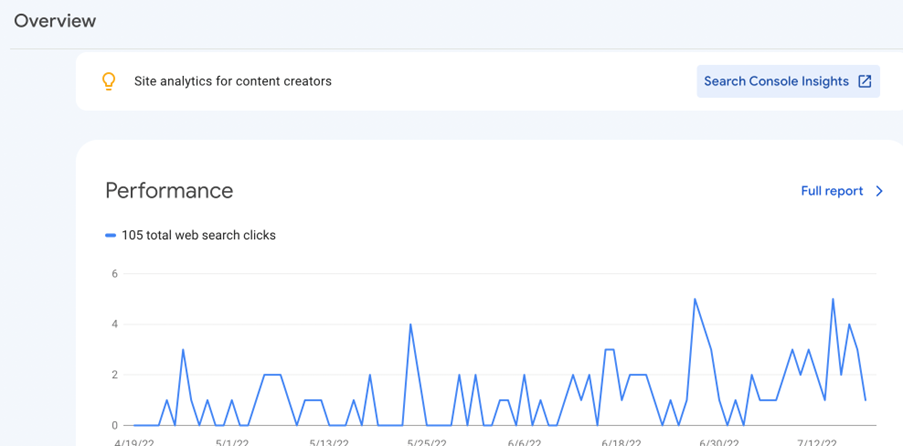The height and width of the screenshot is (446, 903).
Task: Click the y-axis value 4 label
Action: coord(115,324)
